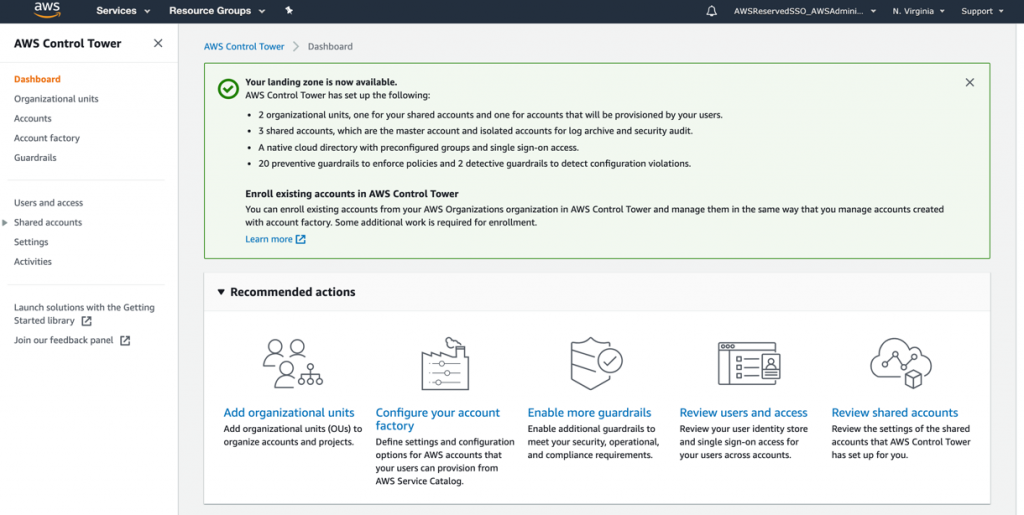This screenshot has width=1024, height=515.
Task: Click the '3 shared accounts' bullet text
Action: [475, 131]
